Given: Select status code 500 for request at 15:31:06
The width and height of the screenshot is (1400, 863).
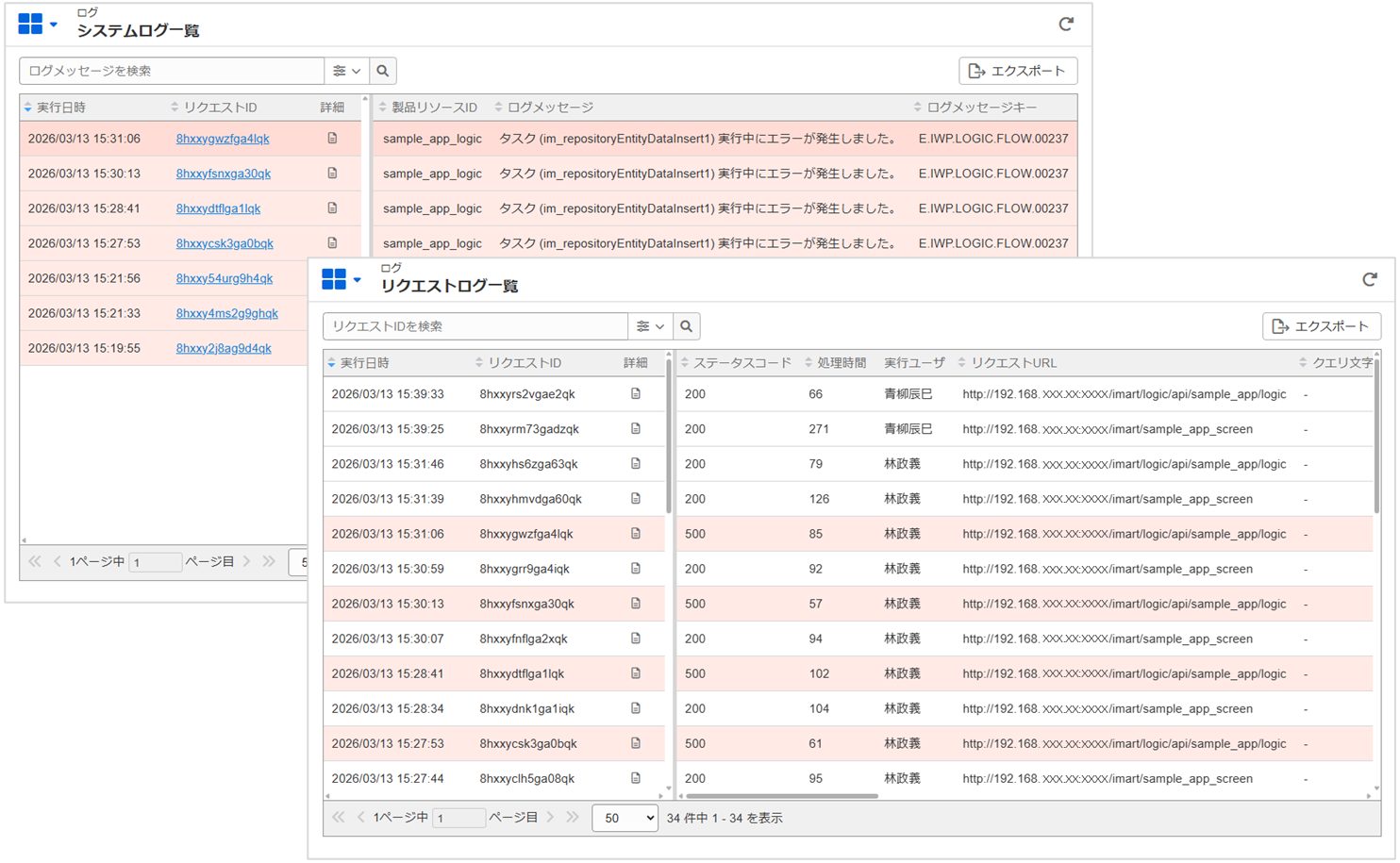Looking at the screenshot, I should click(695, 534).
